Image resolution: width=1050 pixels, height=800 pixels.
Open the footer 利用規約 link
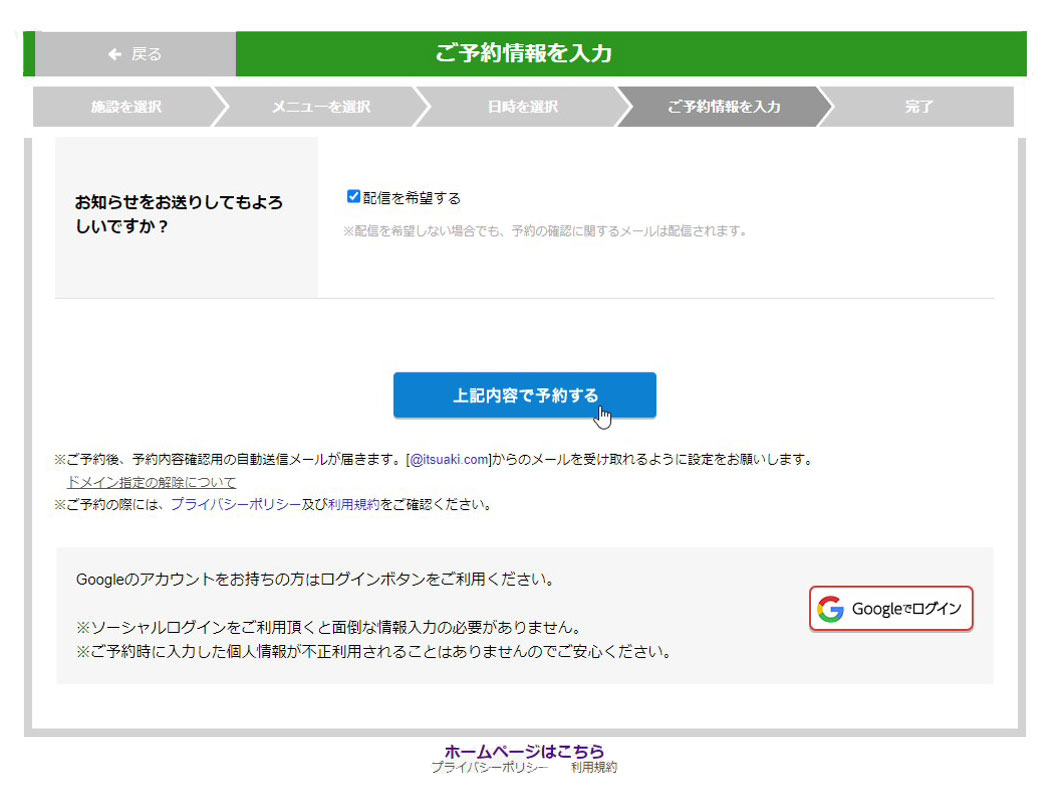click(594, 768)
